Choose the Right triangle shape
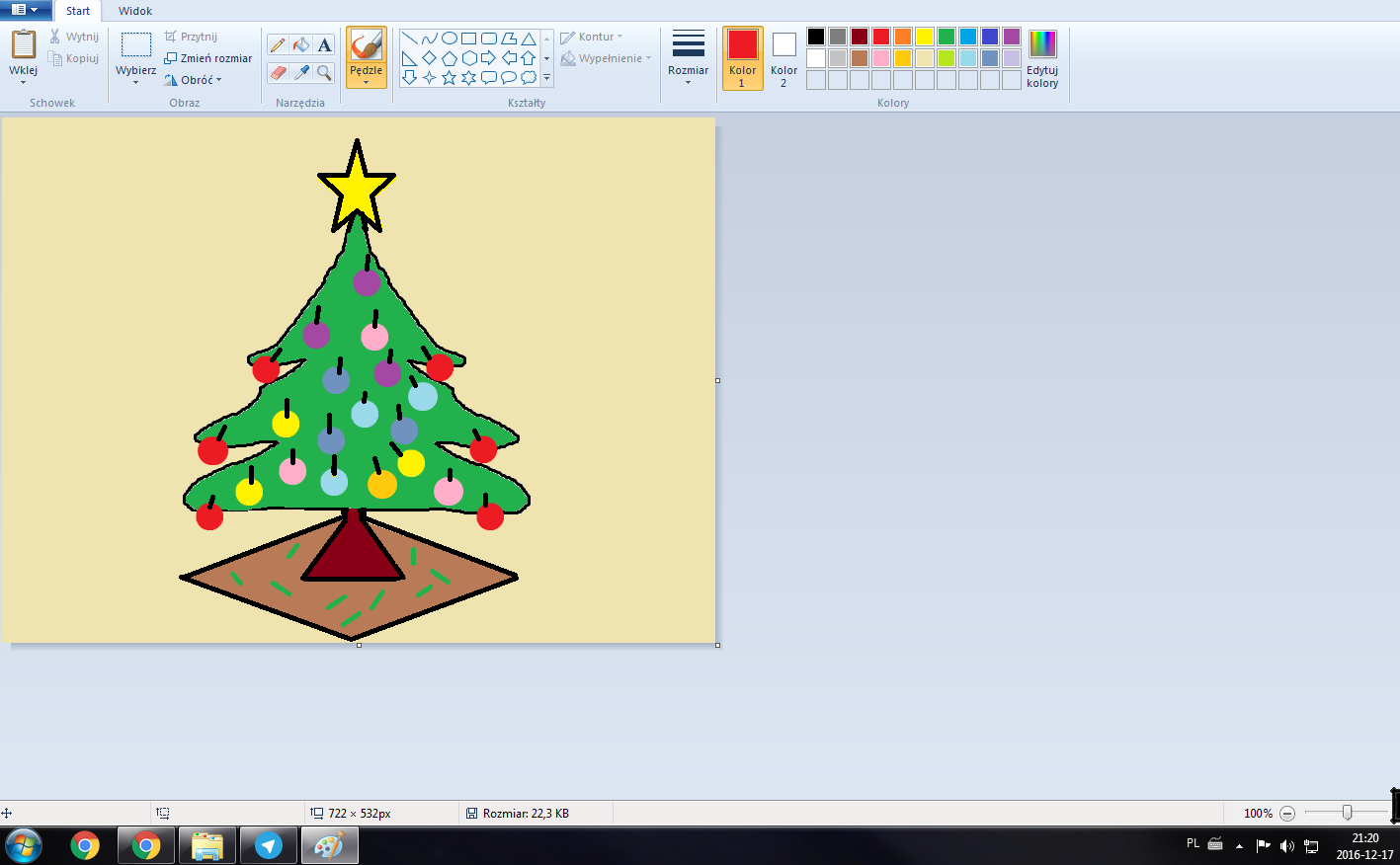This screenshot has height=865, width=1400. coord(409,58)
